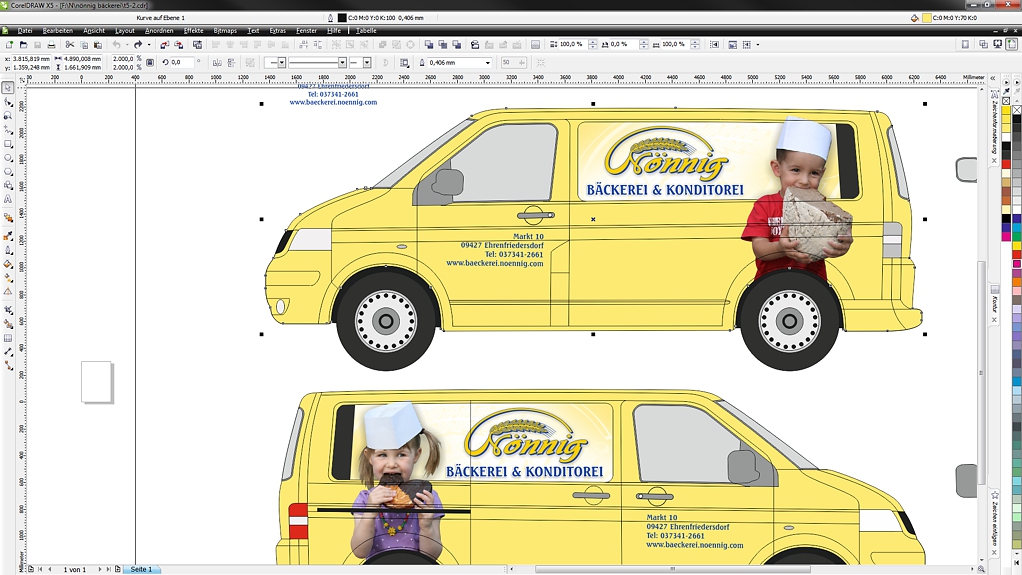Screen dimensions: 1022x575
Task: Toggle the No Fill swatch in the palette
Action: (1016, 110)
